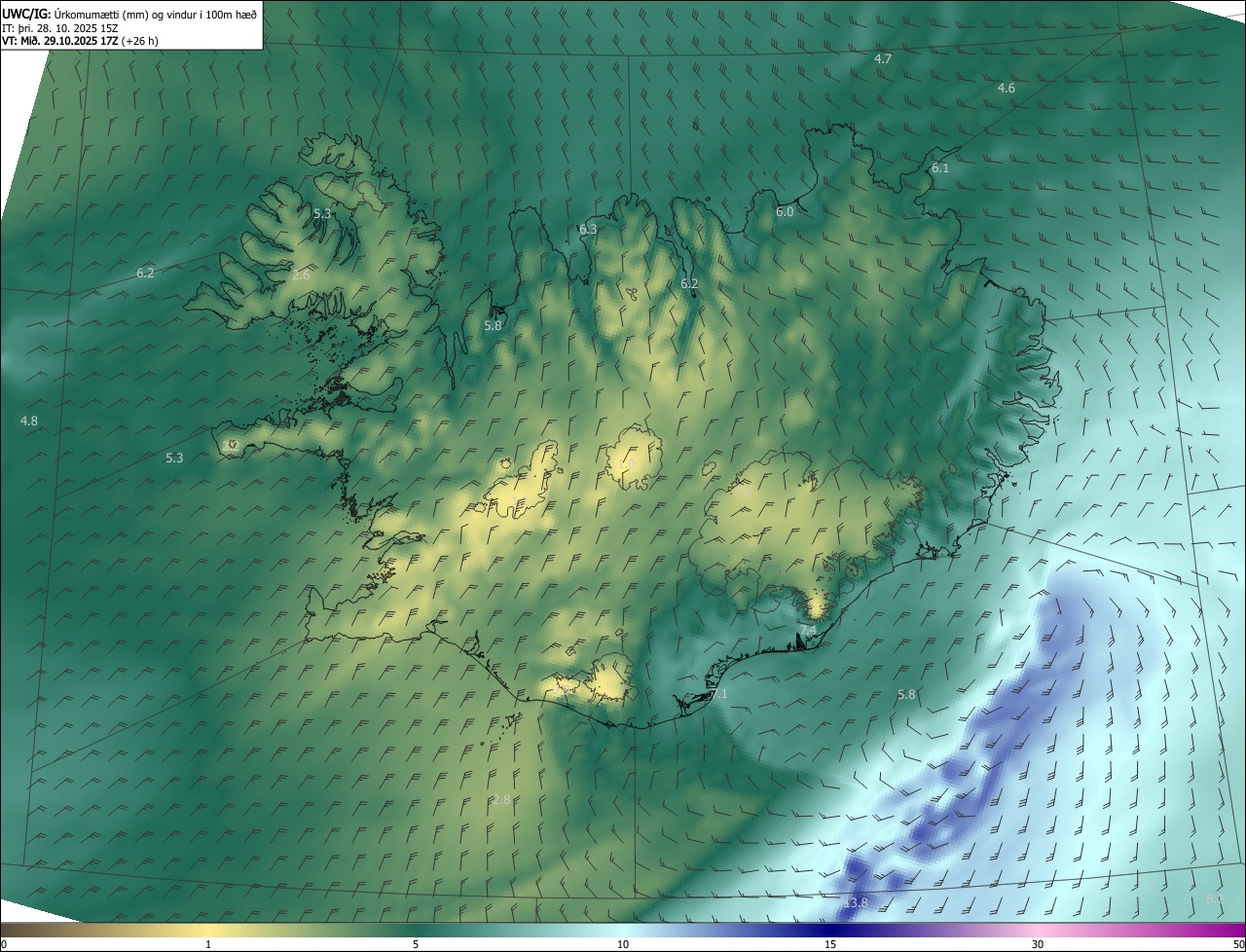1246x952 pixels.
Task: Click the '5' label under the color scale
Action: [416, 944]
